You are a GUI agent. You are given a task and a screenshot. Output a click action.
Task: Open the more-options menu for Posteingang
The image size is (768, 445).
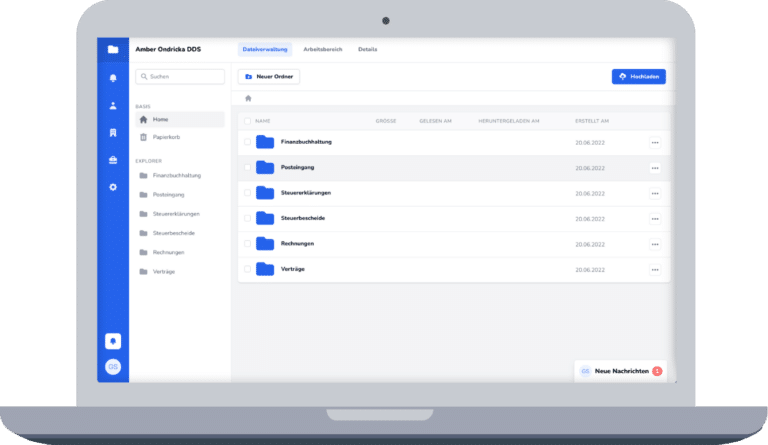pyautogui.click(x=655, y=168)
